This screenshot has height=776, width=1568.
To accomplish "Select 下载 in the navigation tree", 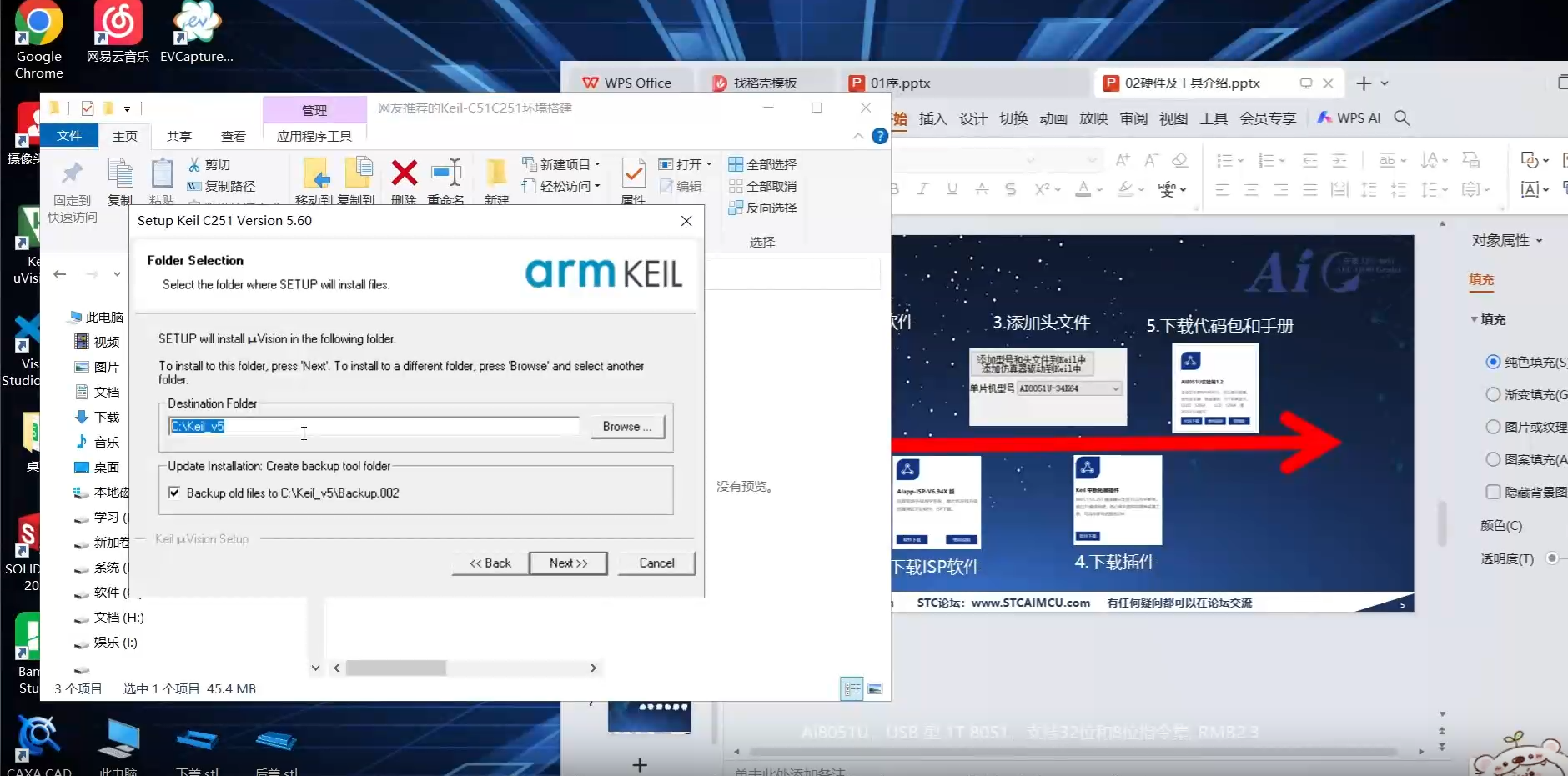I will point(98,417).
